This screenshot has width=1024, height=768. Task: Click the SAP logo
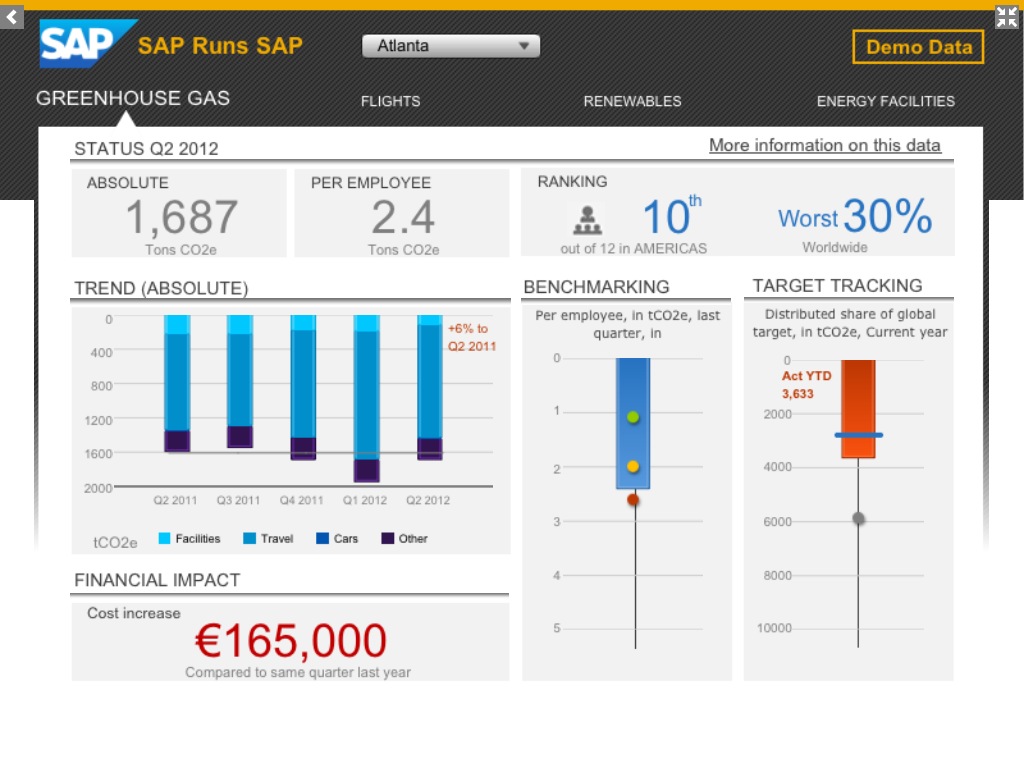point(88,44)
